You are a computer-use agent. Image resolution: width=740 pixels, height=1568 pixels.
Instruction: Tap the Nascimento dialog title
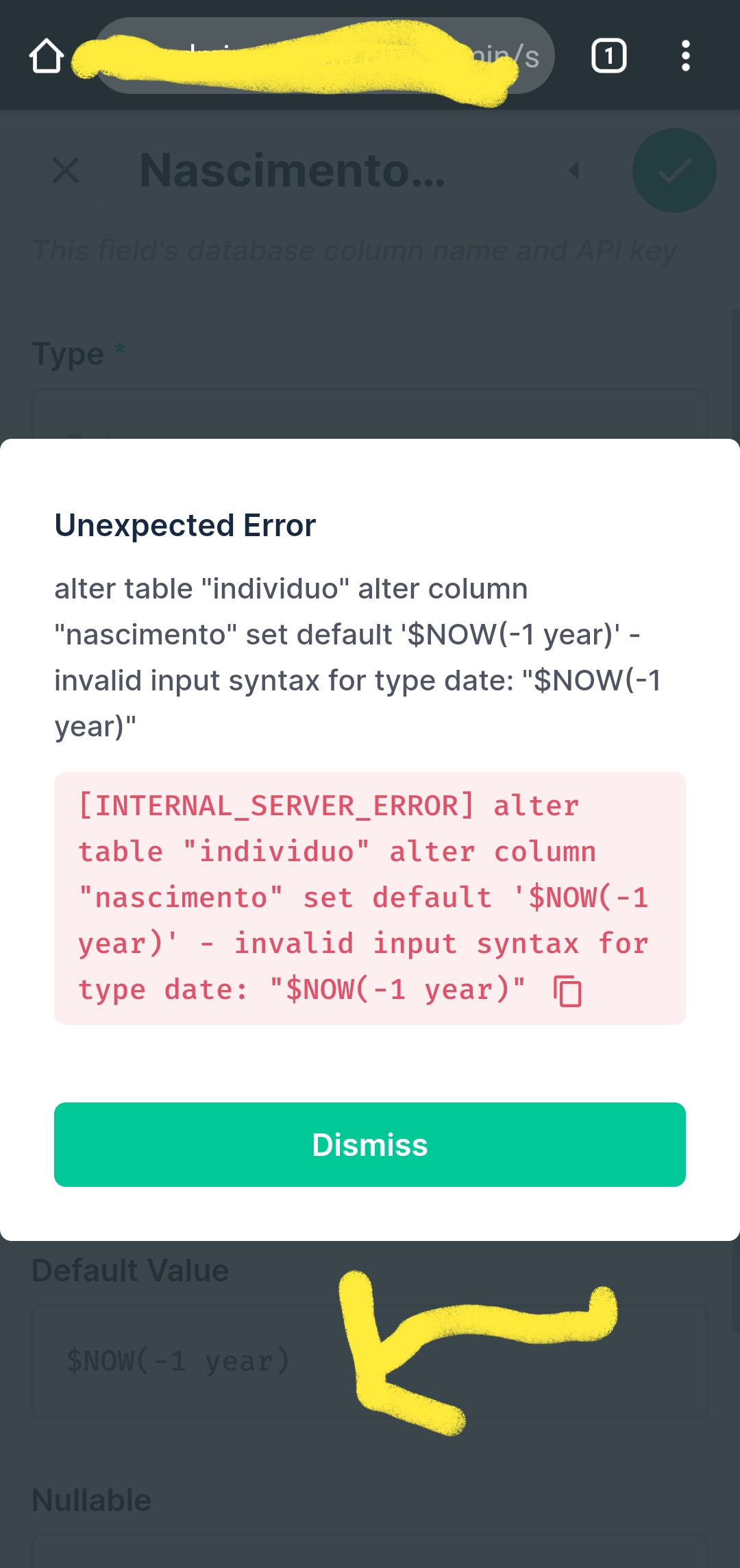point(291,171)
